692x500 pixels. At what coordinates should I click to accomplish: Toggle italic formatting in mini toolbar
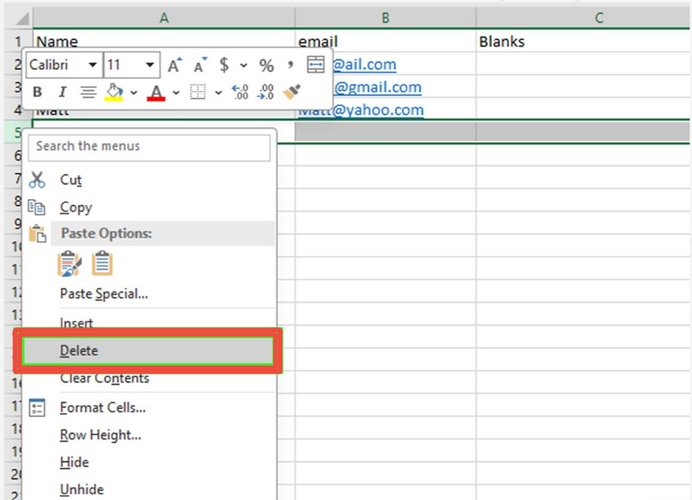(x=62, y=92)
